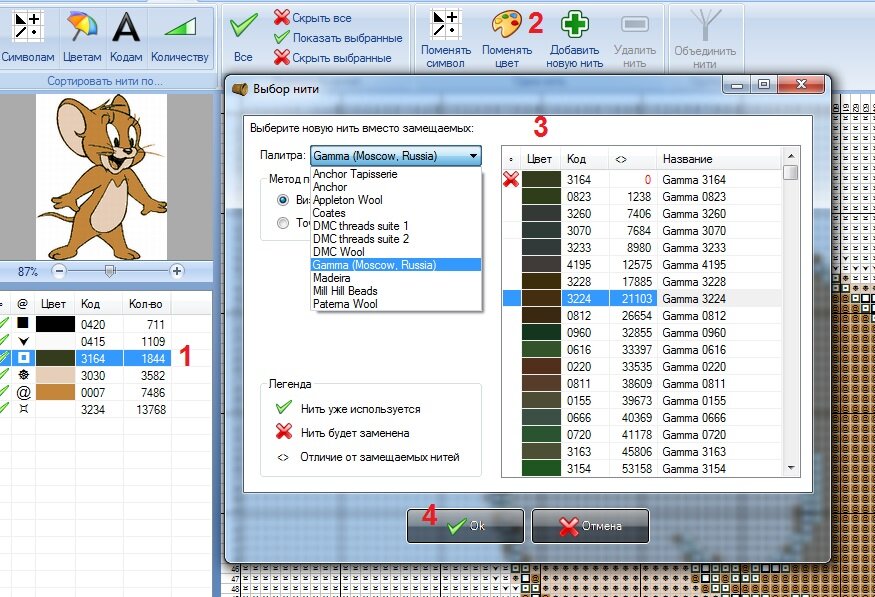The width and height of the screenshot is (875, 597).
Task: Click 'Скрыть выбранные' option
Action: [333, 57]
